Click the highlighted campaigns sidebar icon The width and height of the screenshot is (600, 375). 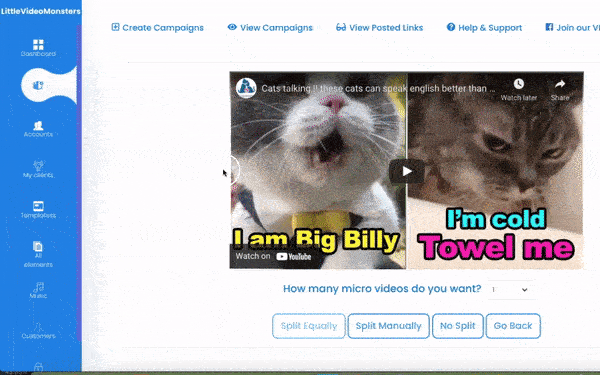click(38, 85)
